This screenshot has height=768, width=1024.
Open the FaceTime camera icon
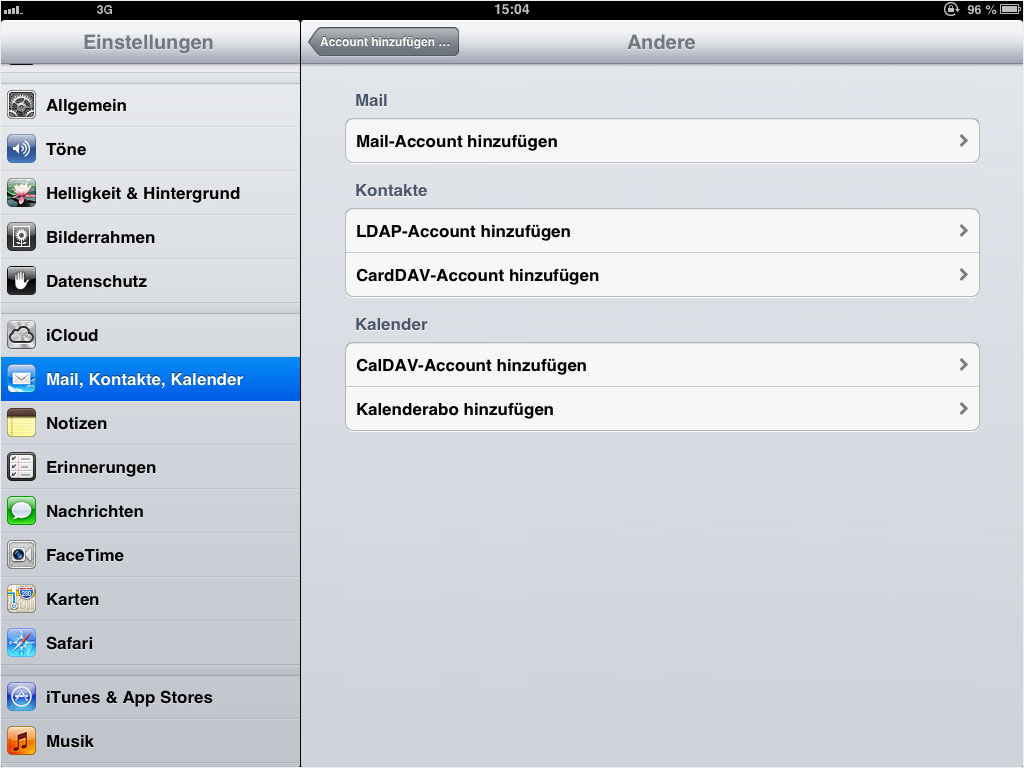coord(22,555)
